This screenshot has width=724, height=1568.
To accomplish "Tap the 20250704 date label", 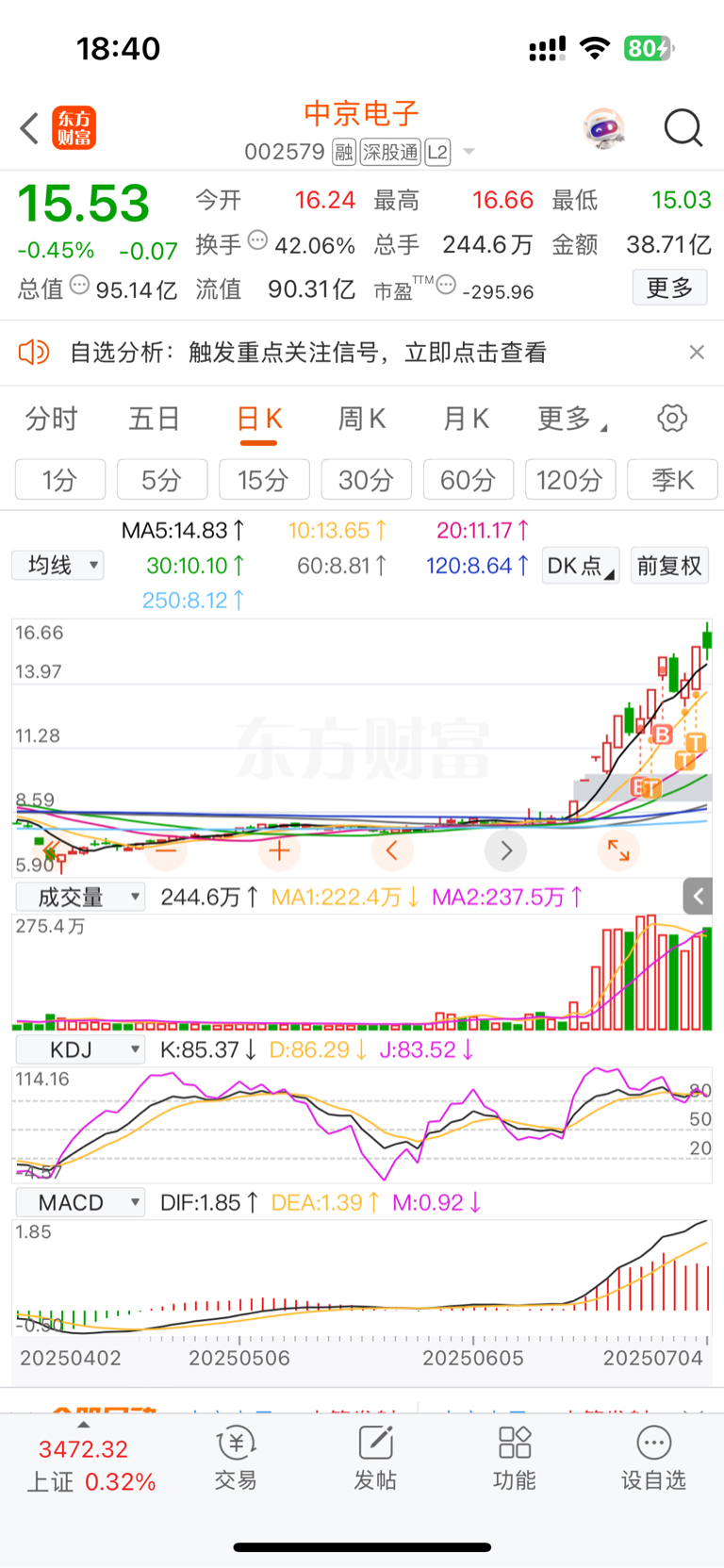I will [653, 1358].
